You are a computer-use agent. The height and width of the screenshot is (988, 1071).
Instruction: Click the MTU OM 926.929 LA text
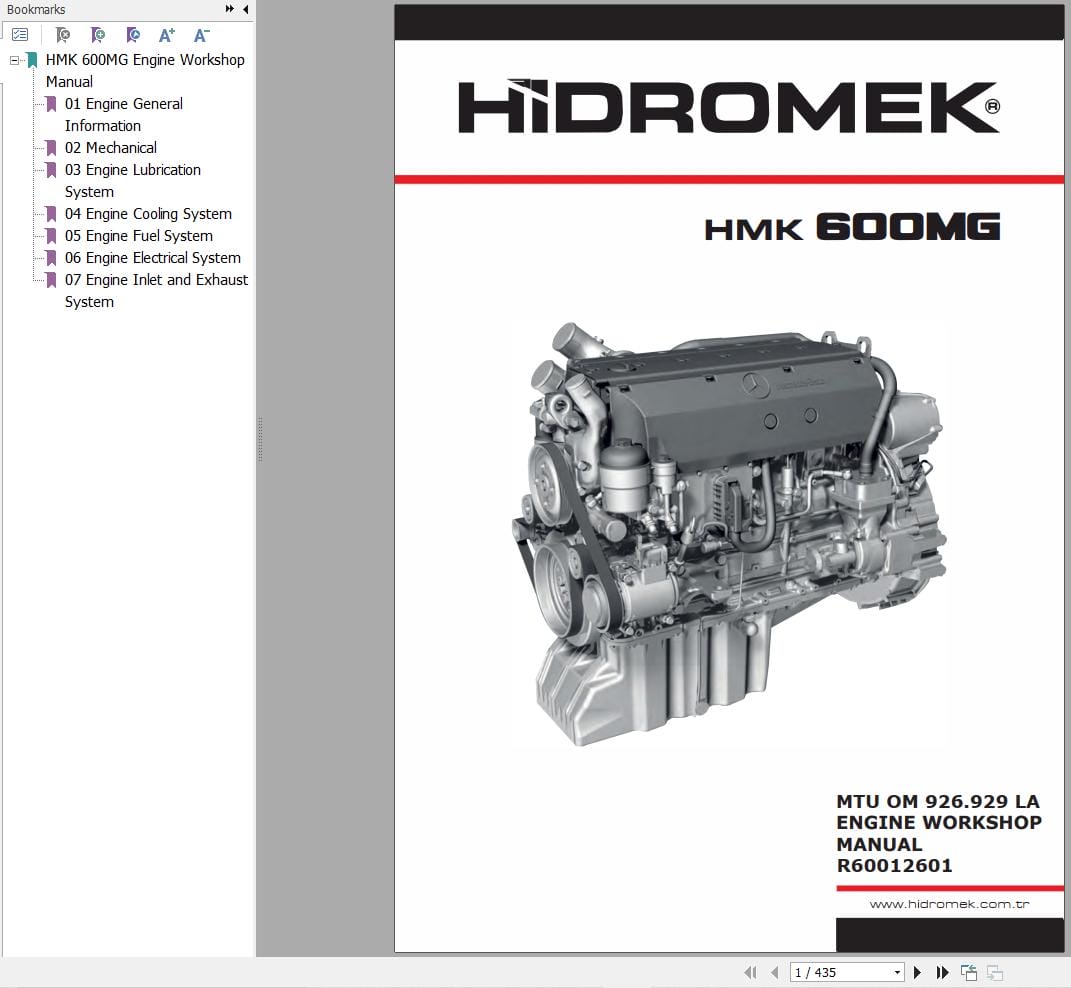[938, 801]
